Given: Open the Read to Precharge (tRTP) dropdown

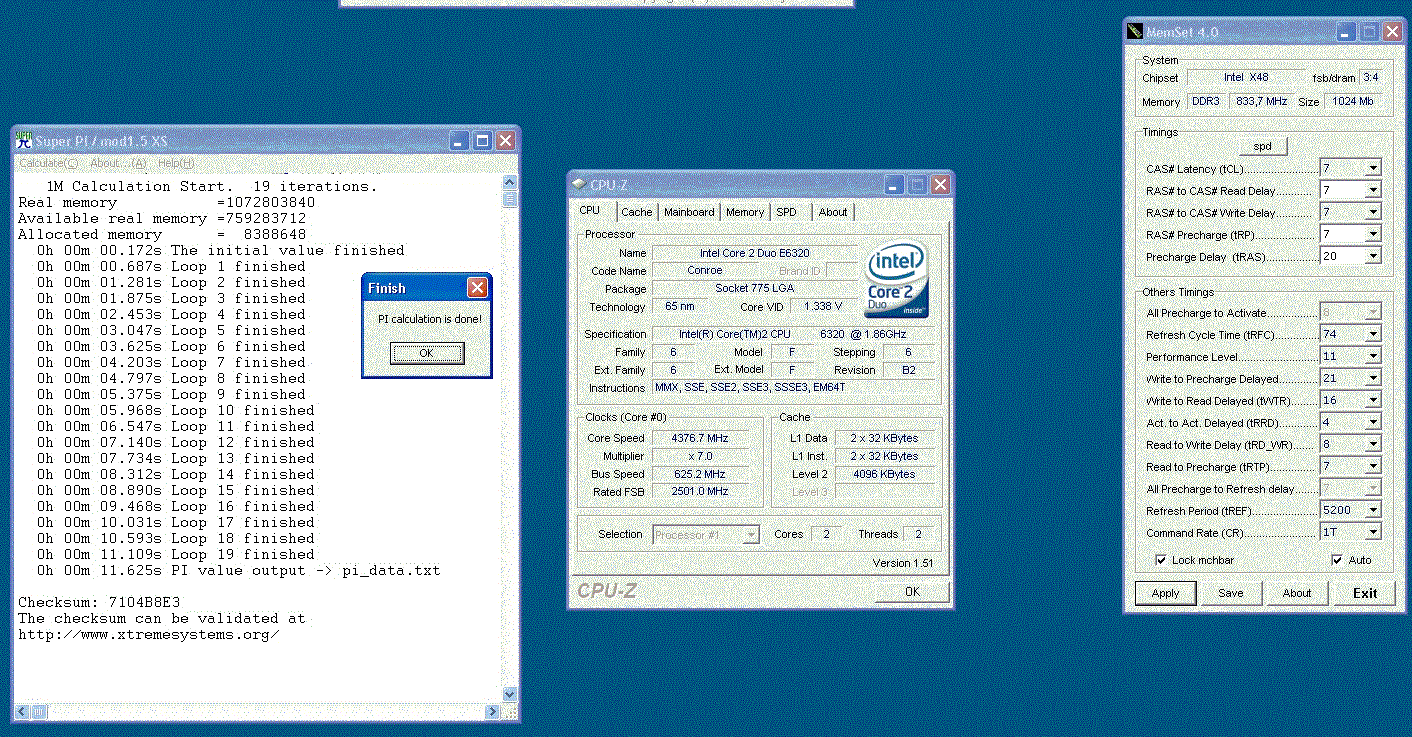Looking at the screenshot, I should coord(1373,466).
